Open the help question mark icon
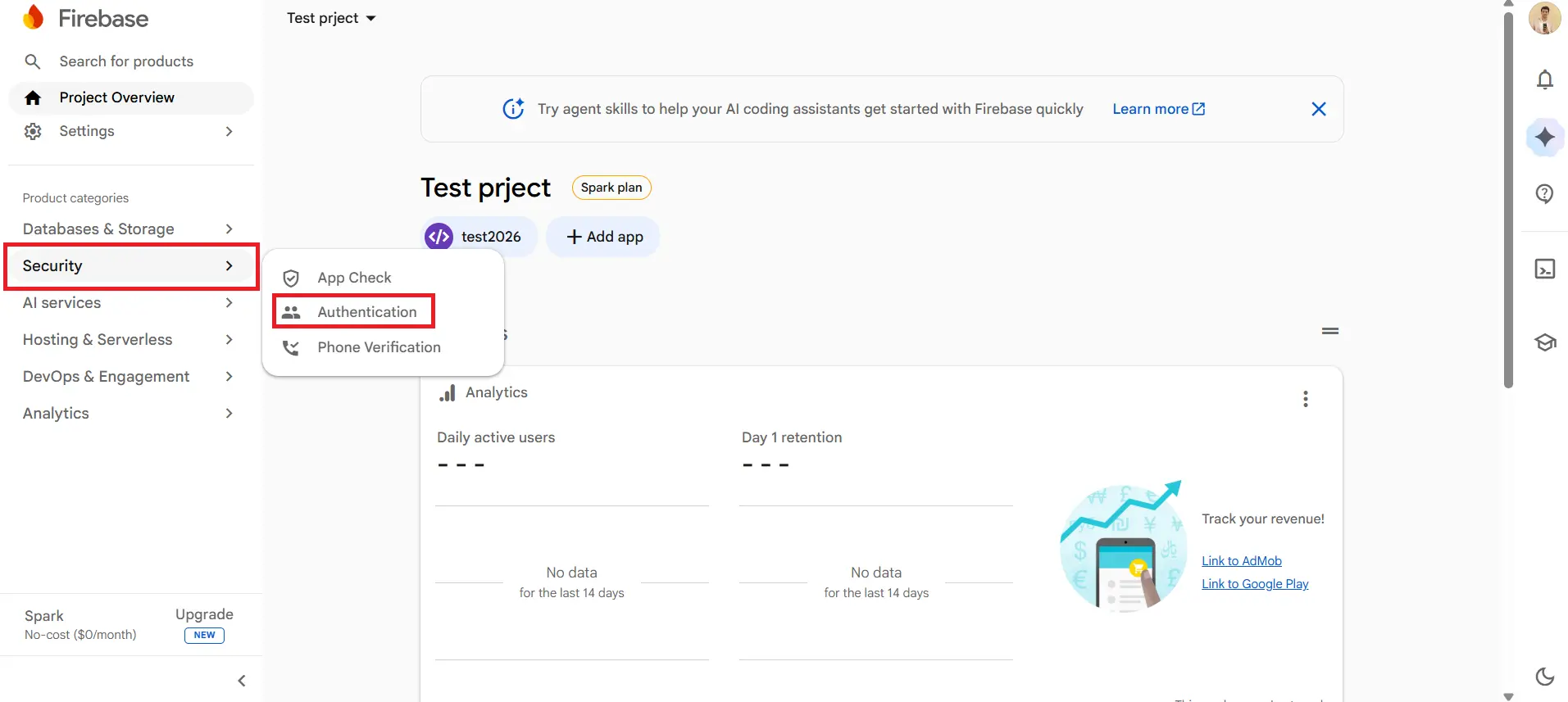This screenshot has height=702, width=1568. pos(1545,194)
